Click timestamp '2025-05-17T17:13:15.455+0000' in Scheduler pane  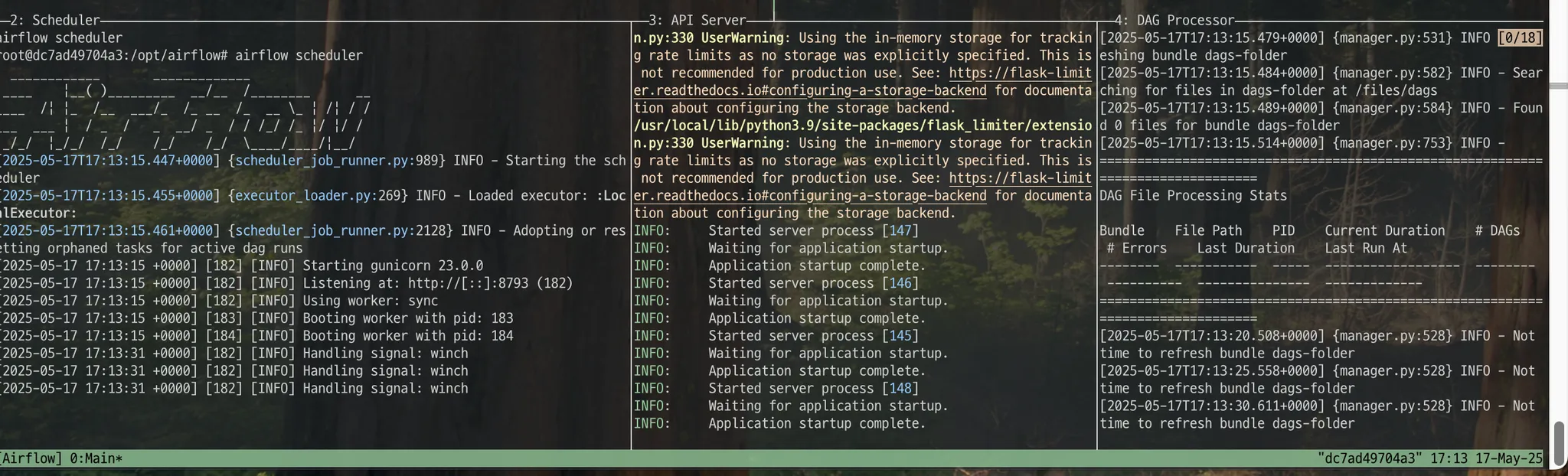point(109,196)
